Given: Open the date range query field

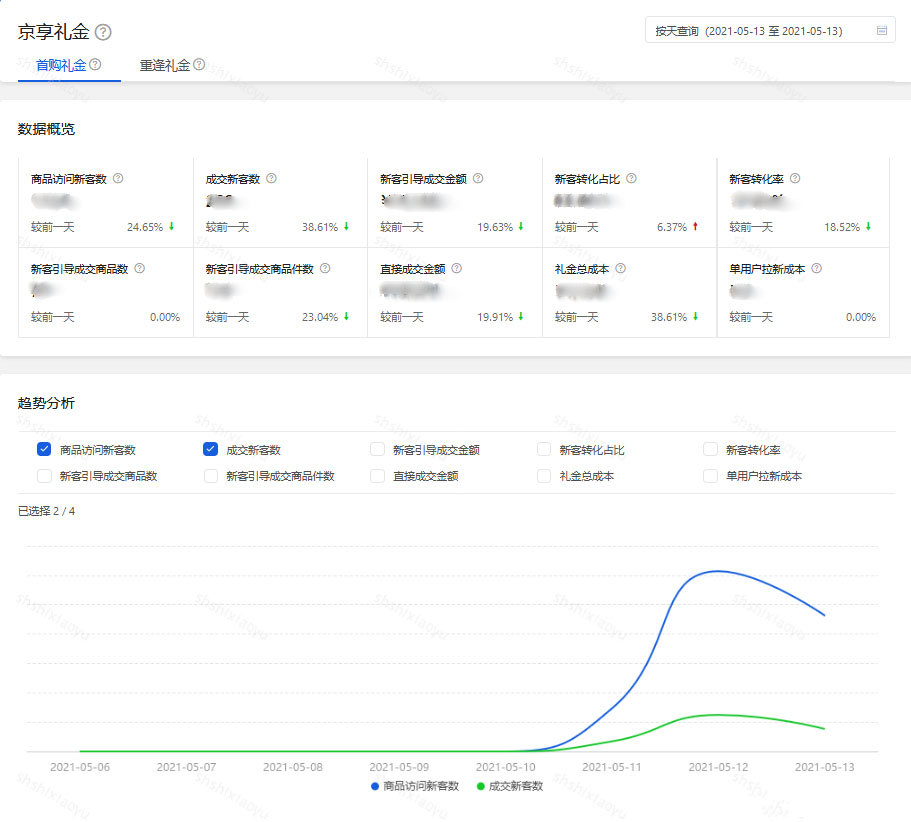Looking at the screenshot, I should pos(755,31).
